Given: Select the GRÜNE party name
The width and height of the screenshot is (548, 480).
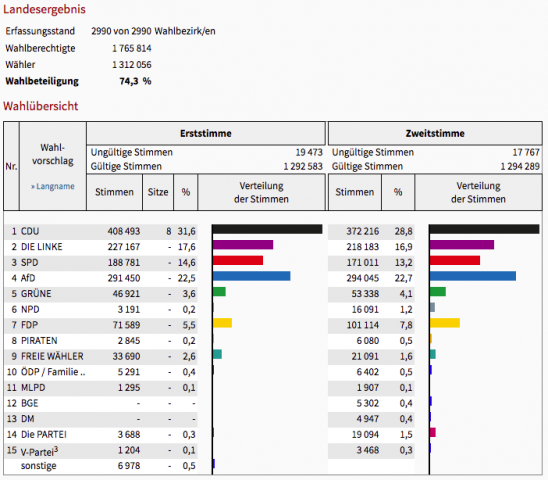Looking at the screenshot, I should click(36, 294).
